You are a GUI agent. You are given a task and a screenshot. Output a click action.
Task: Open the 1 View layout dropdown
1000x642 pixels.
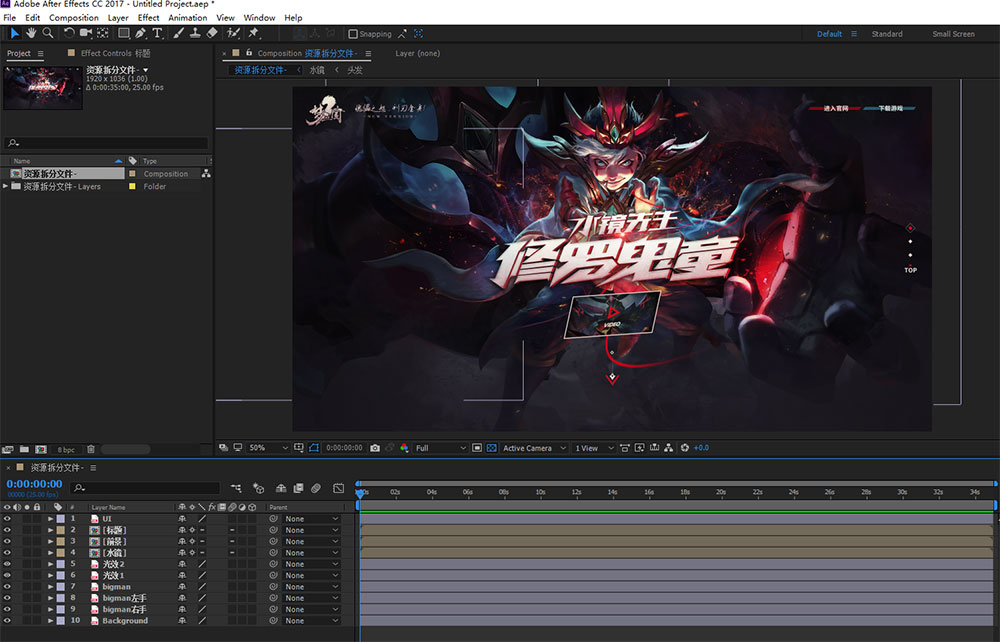tap(594, 448)
